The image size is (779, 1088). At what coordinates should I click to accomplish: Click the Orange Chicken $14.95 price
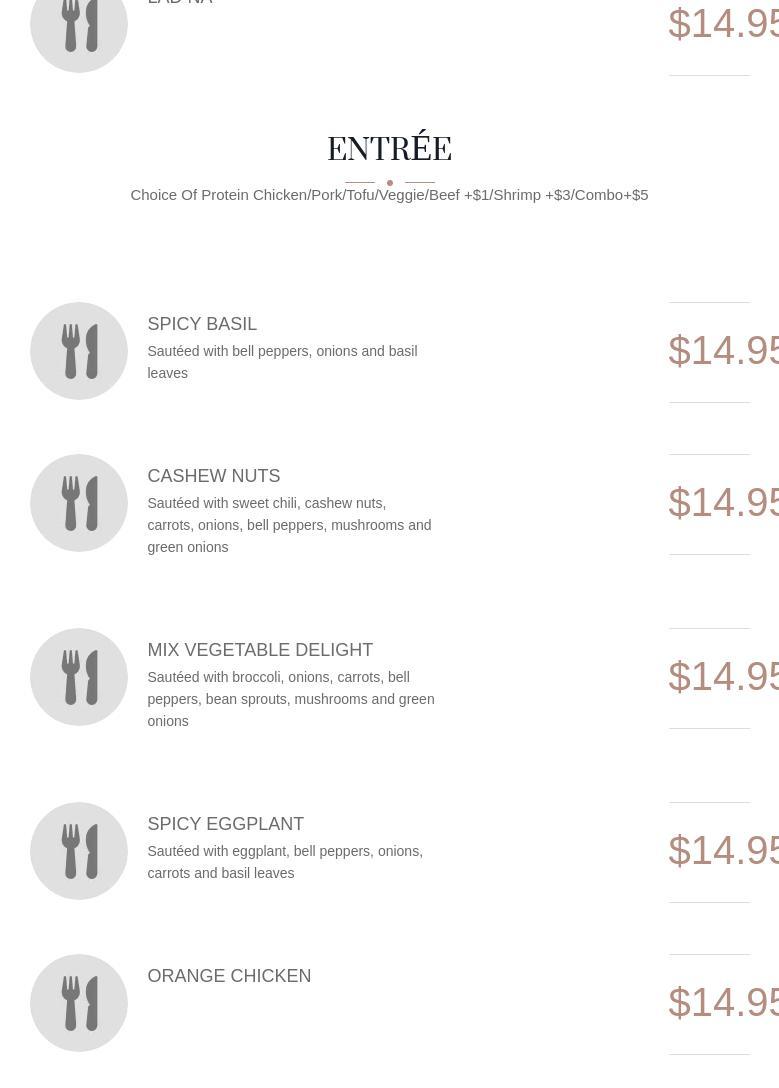[724, 1003]
